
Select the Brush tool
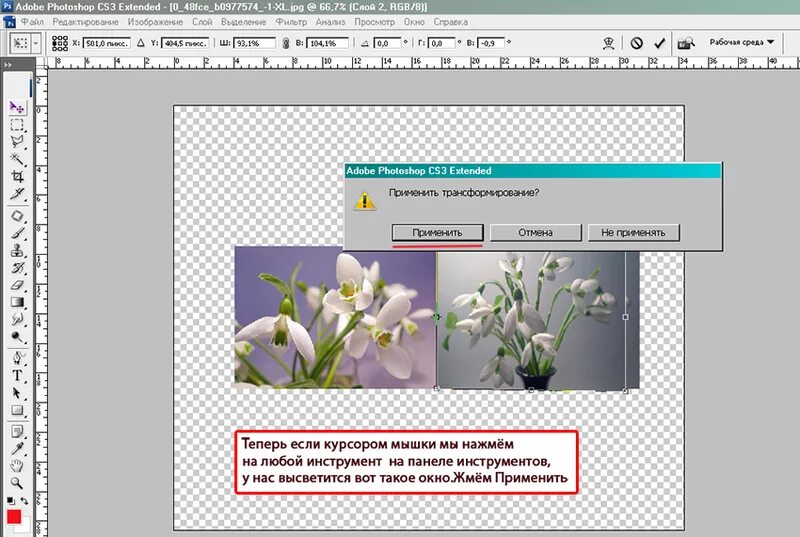pyautogui.click(x=16, y=233)
